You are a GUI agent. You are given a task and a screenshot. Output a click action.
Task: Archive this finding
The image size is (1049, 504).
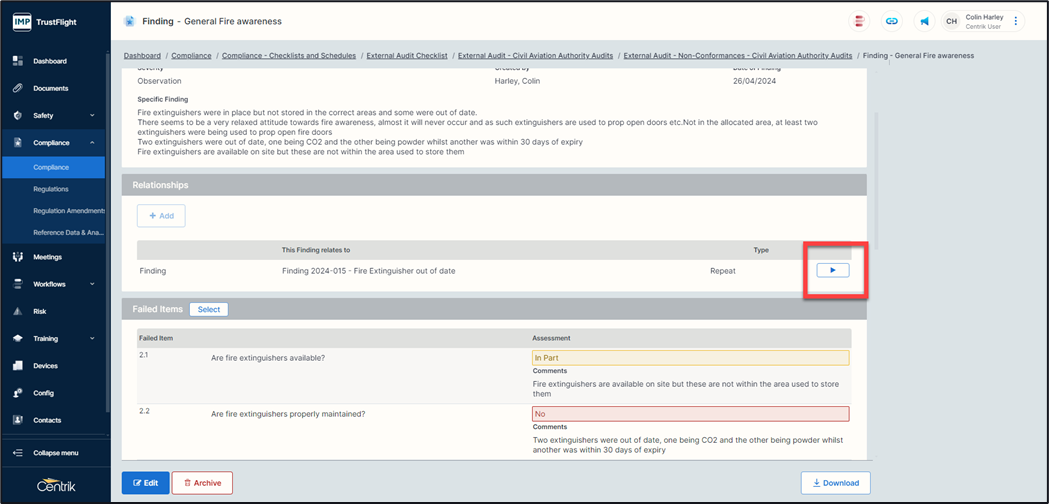(202, 483)
